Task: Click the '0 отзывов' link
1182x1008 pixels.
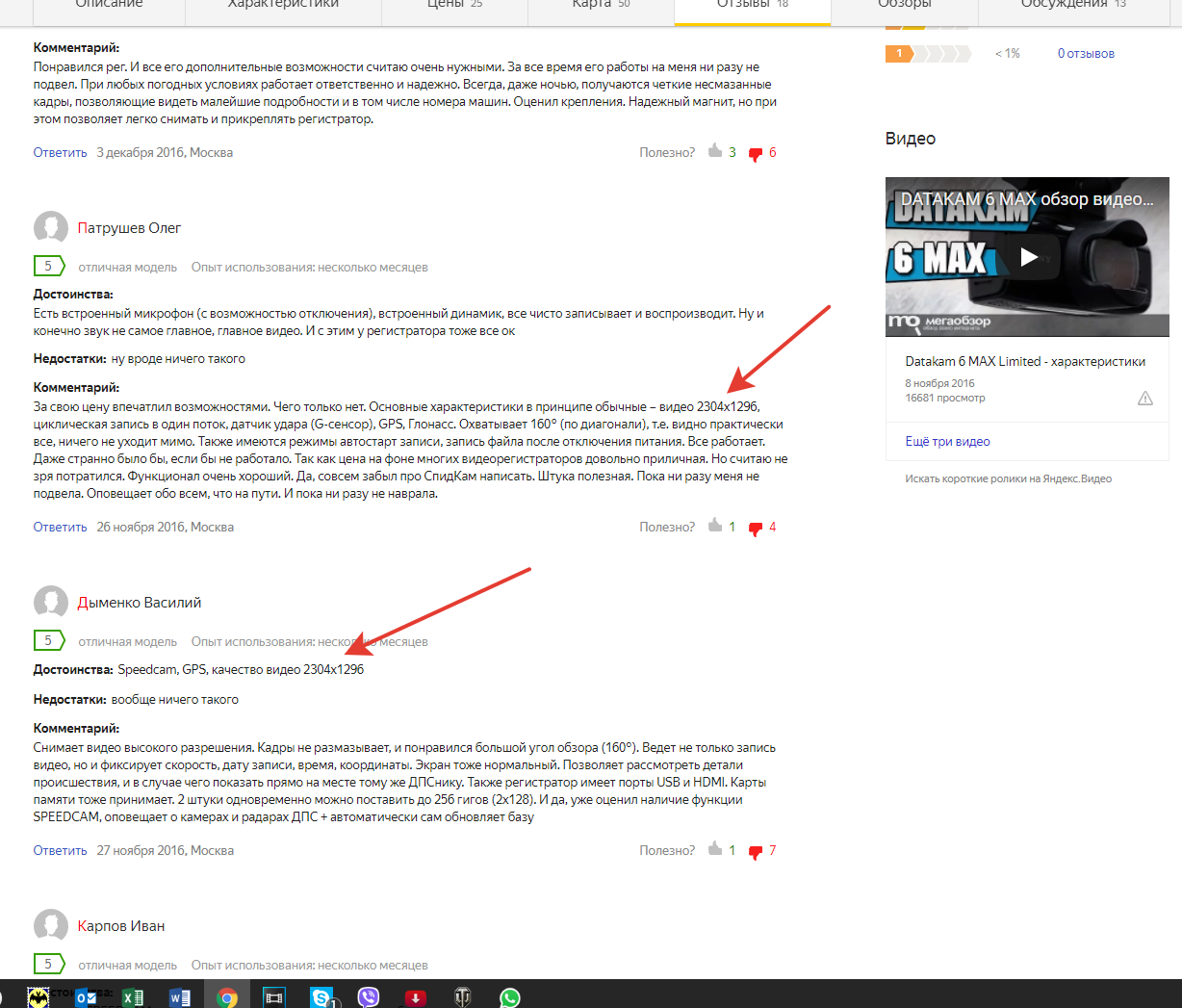Action: click(x=1086, y=54)
